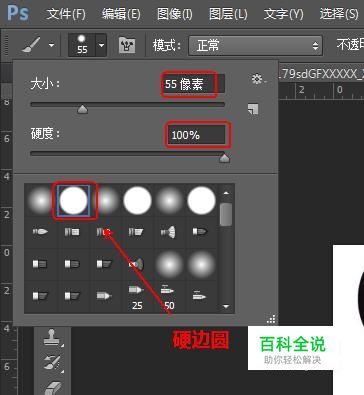Select the last third-row soft airbrush preset
The image size is (364, 395).
click(x=201, y=265)
